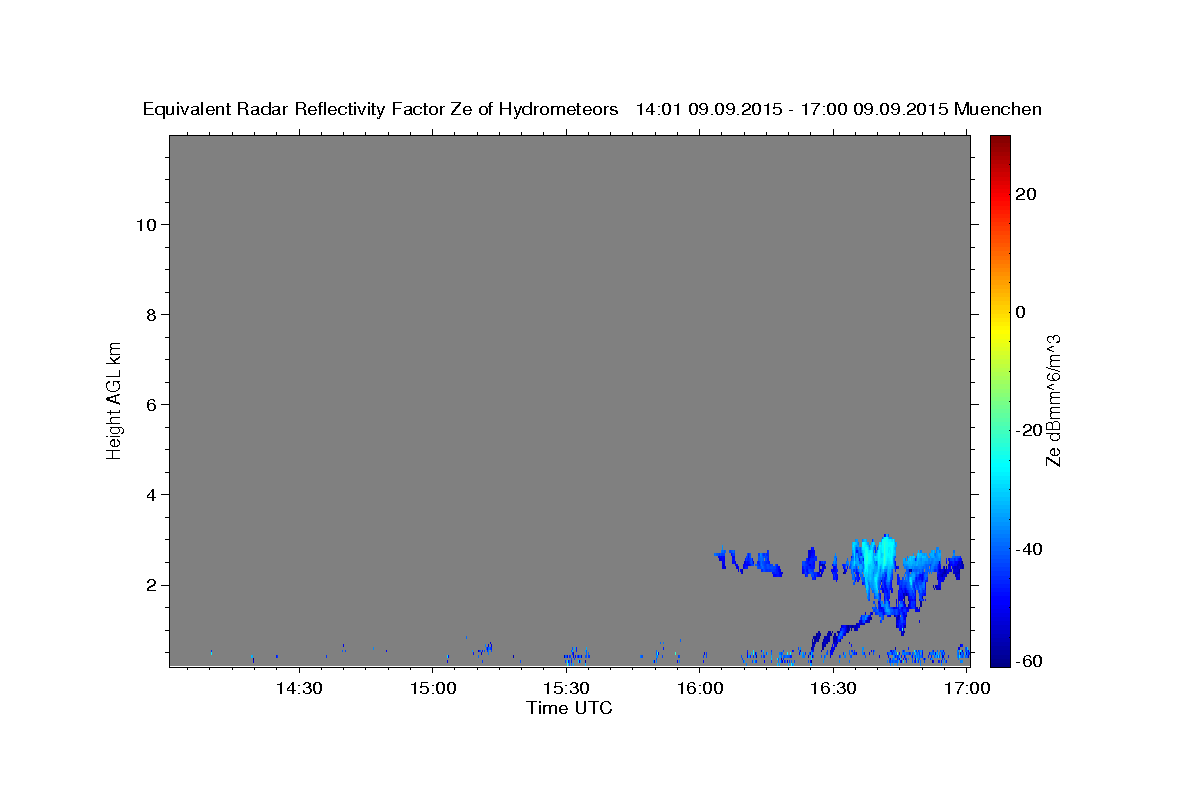
Task: Click the dark blue bottom of the colorbar
Action: point(999,650)
